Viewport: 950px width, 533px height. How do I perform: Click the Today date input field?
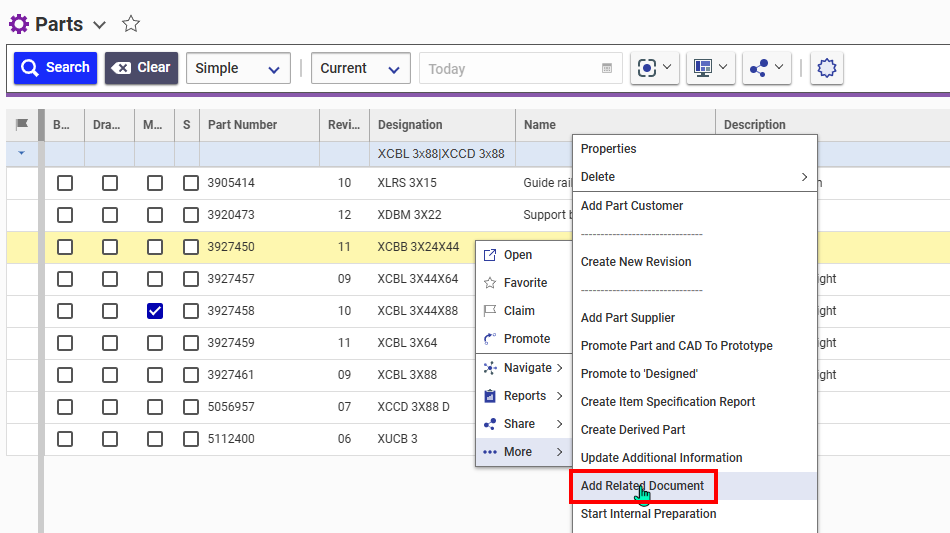pyautogui.click(x=510, y=69)
